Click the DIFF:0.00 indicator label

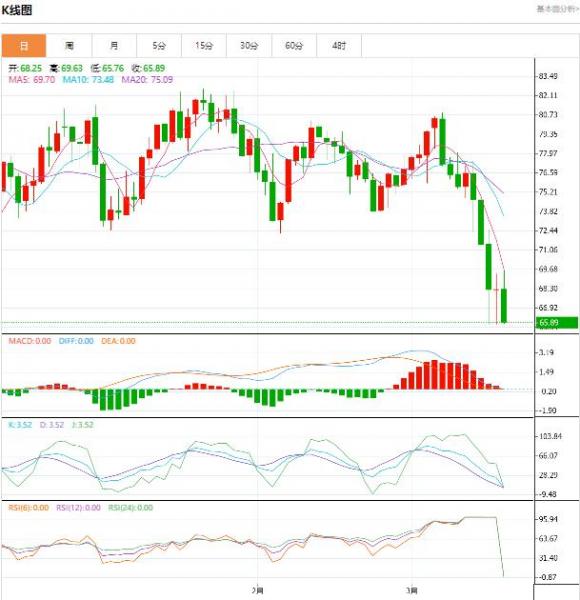pos(76,341)
